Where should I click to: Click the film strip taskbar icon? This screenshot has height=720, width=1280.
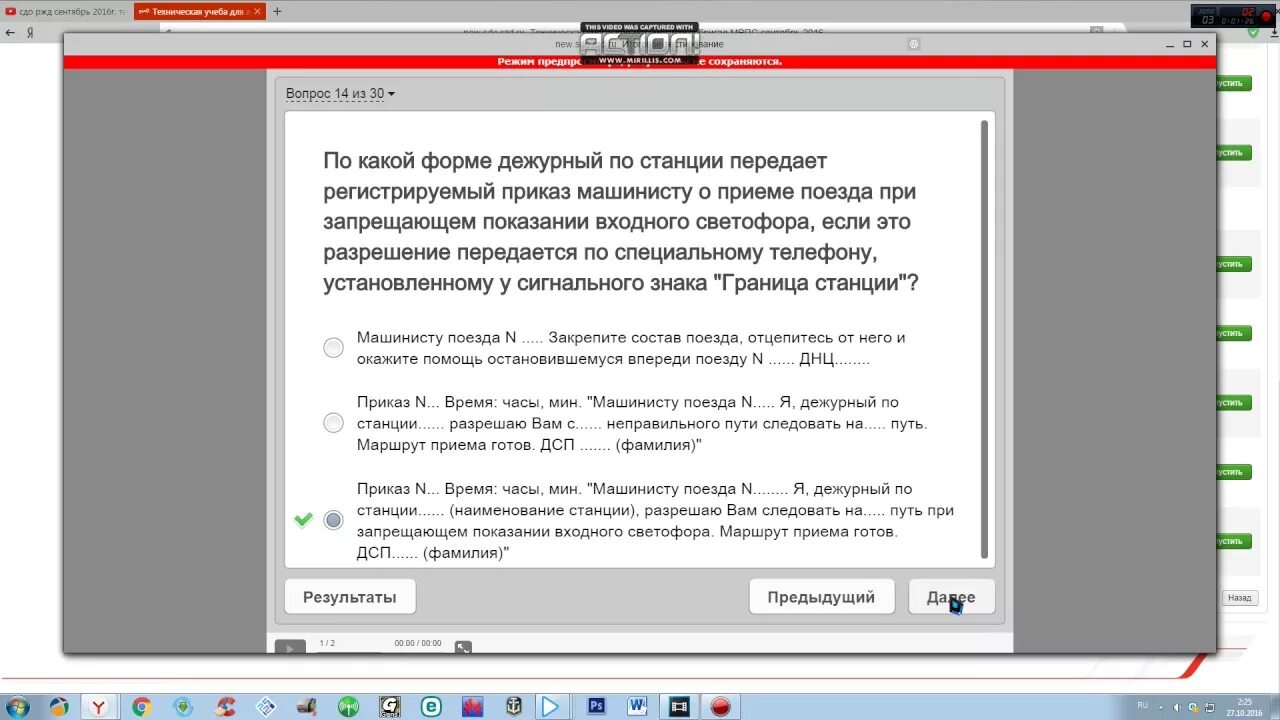pos(679,707)
